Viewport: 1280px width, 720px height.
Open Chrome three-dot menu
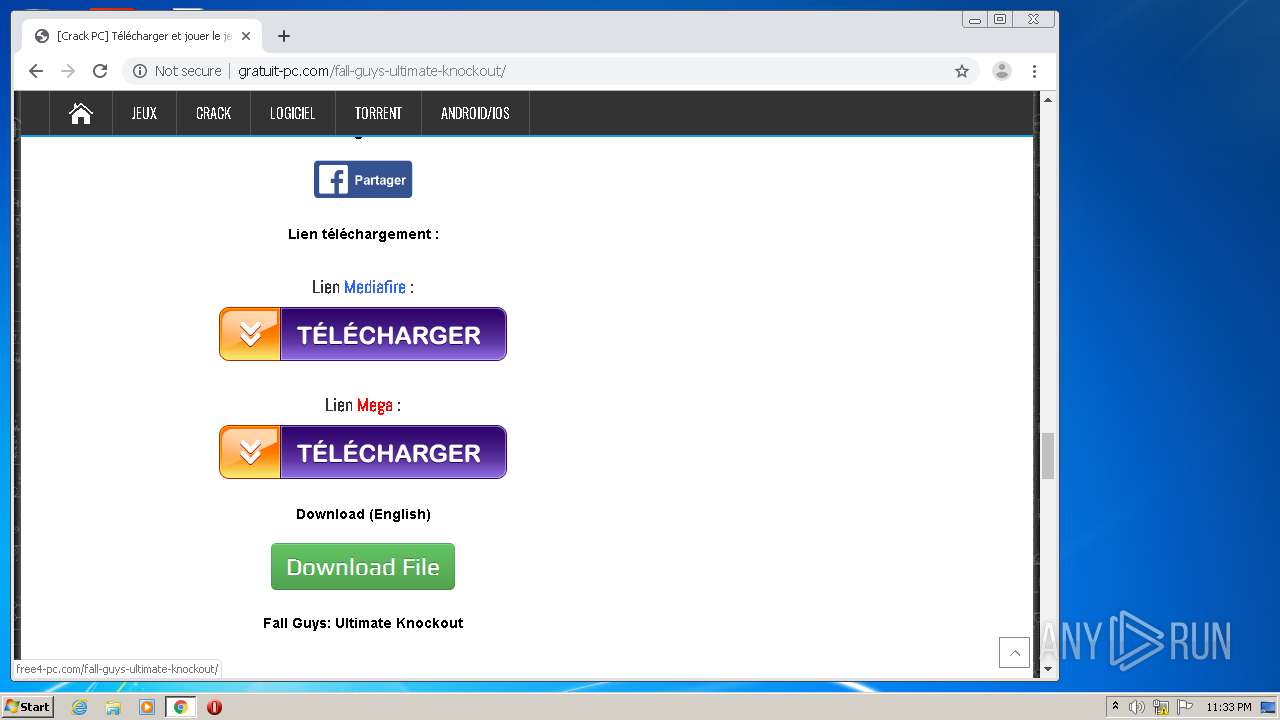(x=1034, y=71)
